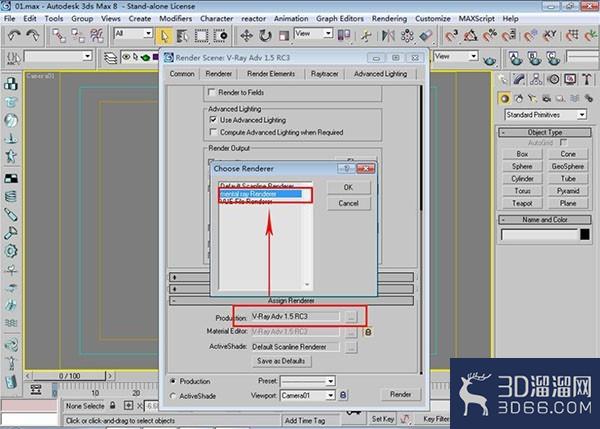Select the Lights category icon
The image size is (600, 429).
[x=532, y=99]
